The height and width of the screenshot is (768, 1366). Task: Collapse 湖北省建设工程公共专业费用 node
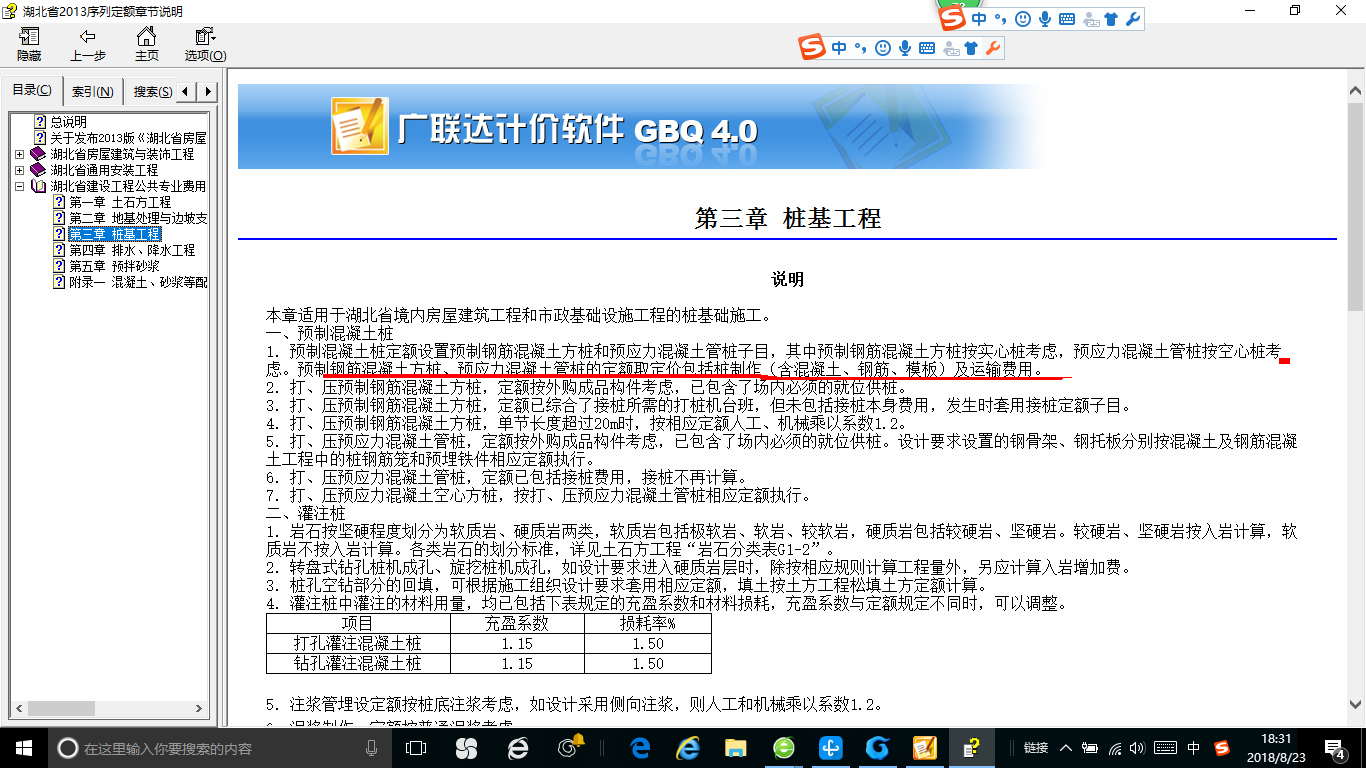pos(20,186)
